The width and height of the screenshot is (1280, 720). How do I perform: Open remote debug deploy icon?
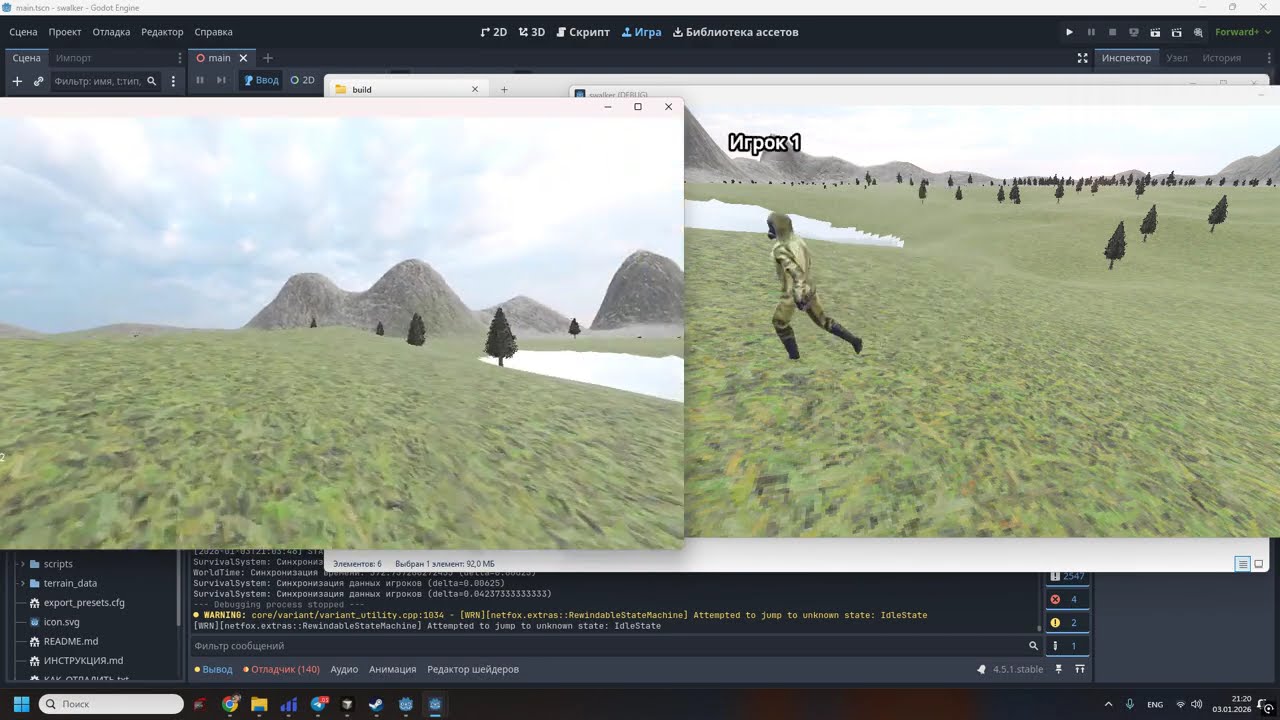1134,32
